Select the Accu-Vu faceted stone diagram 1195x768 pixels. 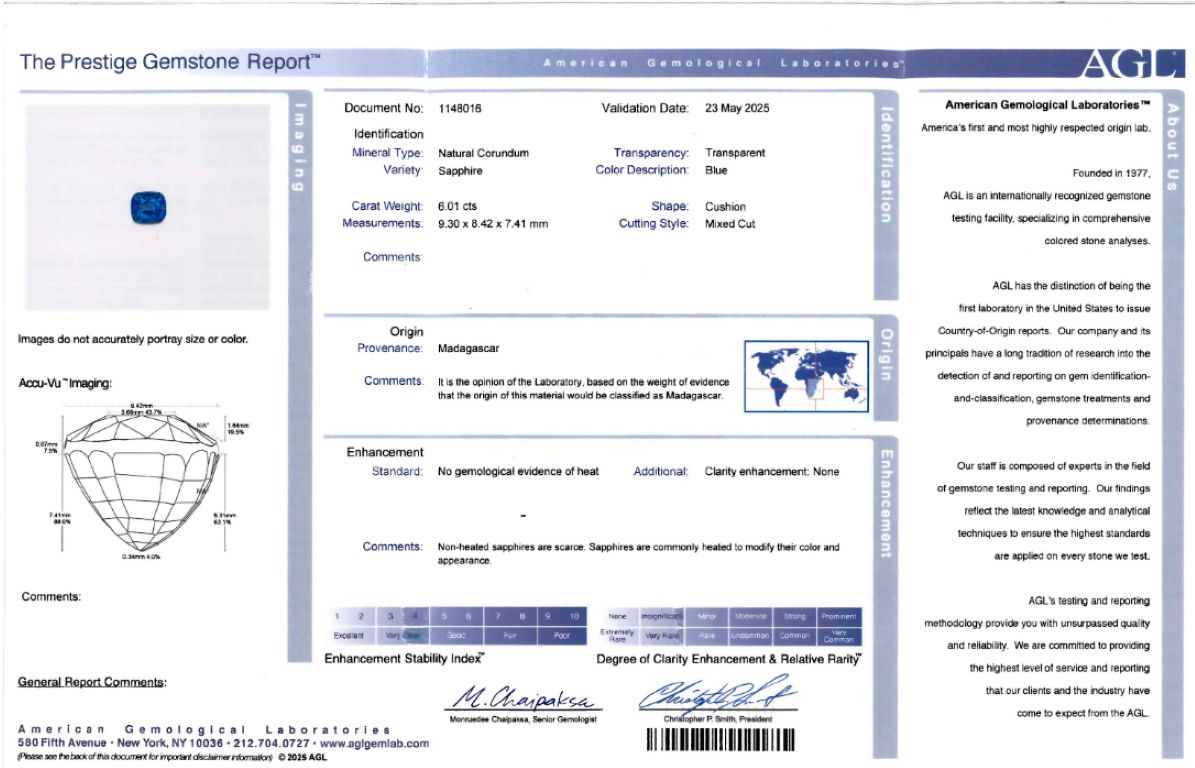[141, 481]
